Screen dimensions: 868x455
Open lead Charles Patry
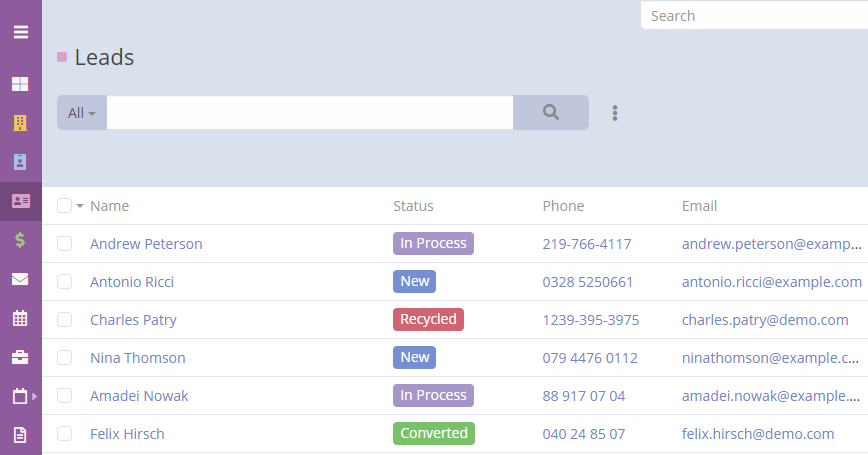click(133, 320)
